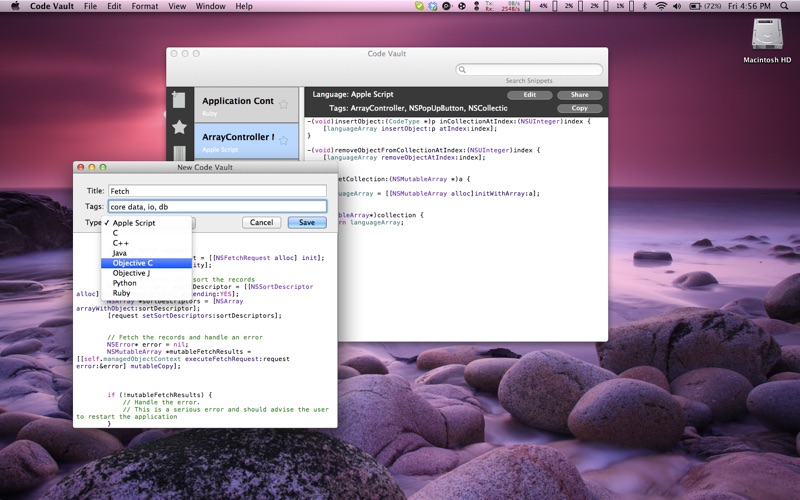
Task: Select the Application Cont snippet row
Action: point(246,105)
